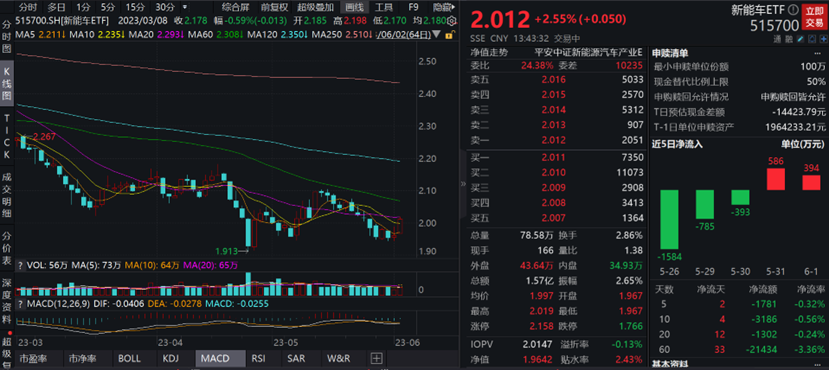
Task: Click the 卖五 price 2.016
Action: [554, 80]
